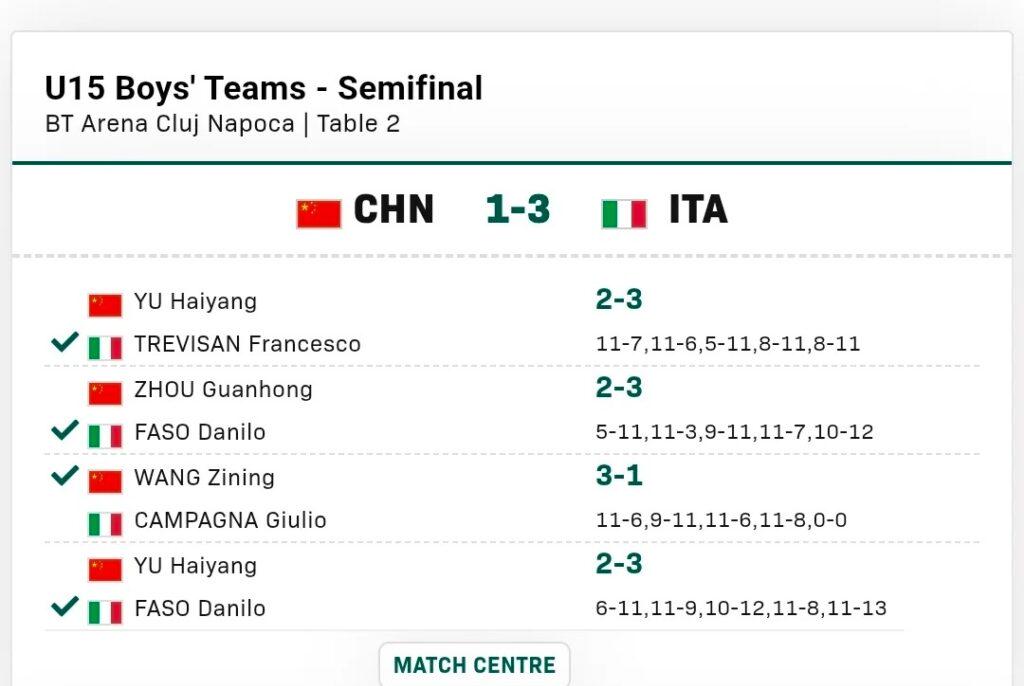
Task: Click the 1-3 team score
Action: (x=518, y=210)
